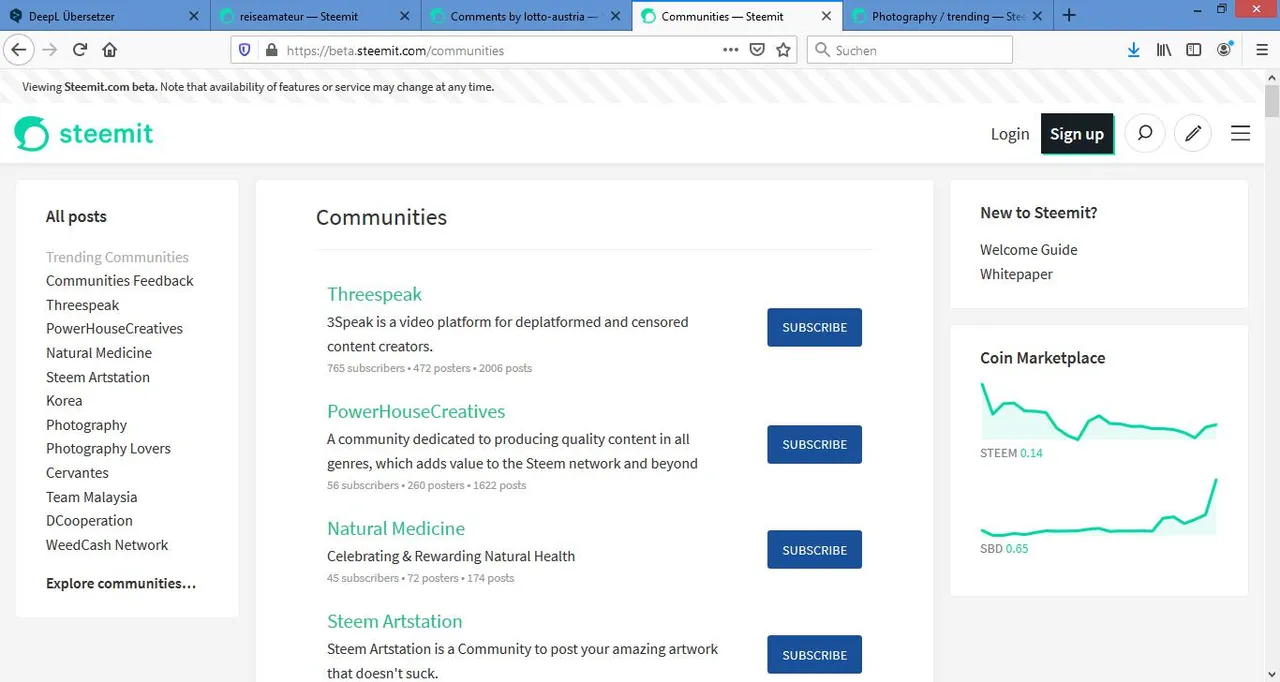Click '765 subscribers • 472 posters • 2006 posts' text
This screenshot has height=682, width=1280.
429,368
